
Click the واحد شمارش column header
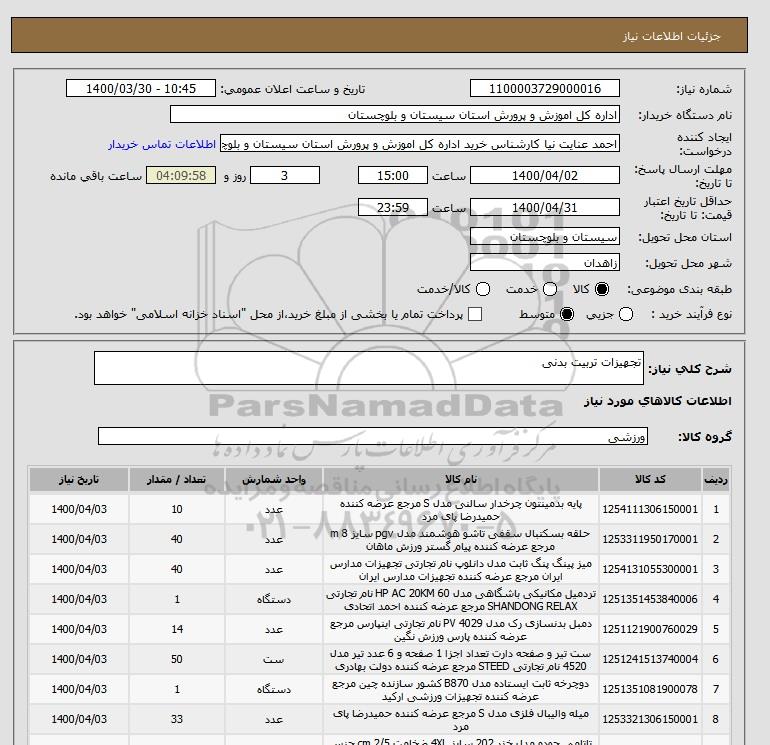274,479
